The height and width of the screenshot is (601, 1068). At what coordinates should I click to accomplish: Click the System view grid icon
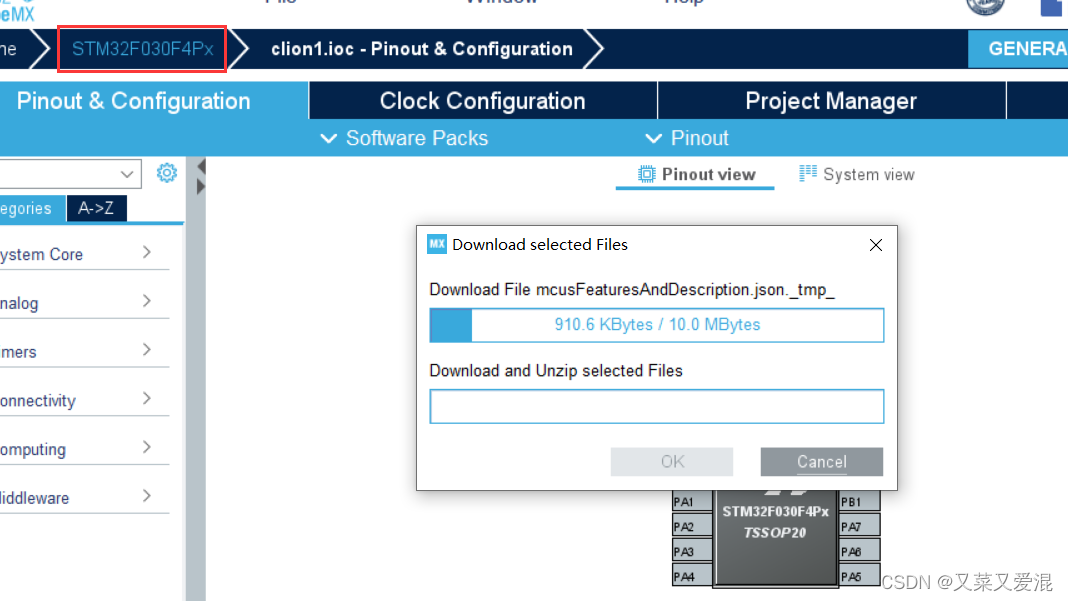808,174
